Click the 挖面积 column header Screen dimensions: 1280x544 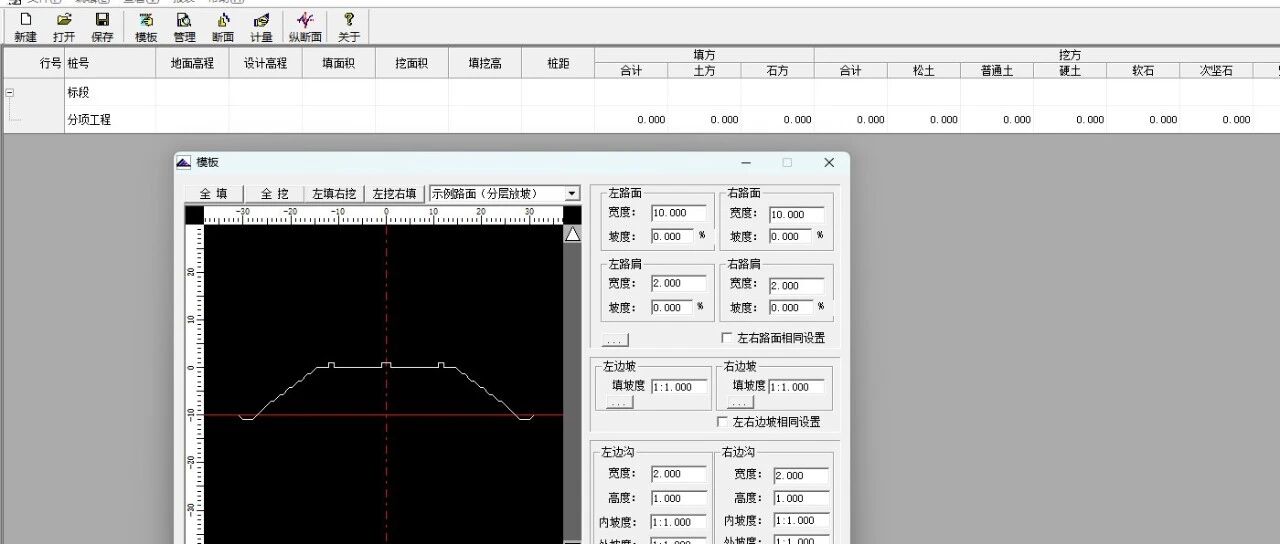[411, 63]
